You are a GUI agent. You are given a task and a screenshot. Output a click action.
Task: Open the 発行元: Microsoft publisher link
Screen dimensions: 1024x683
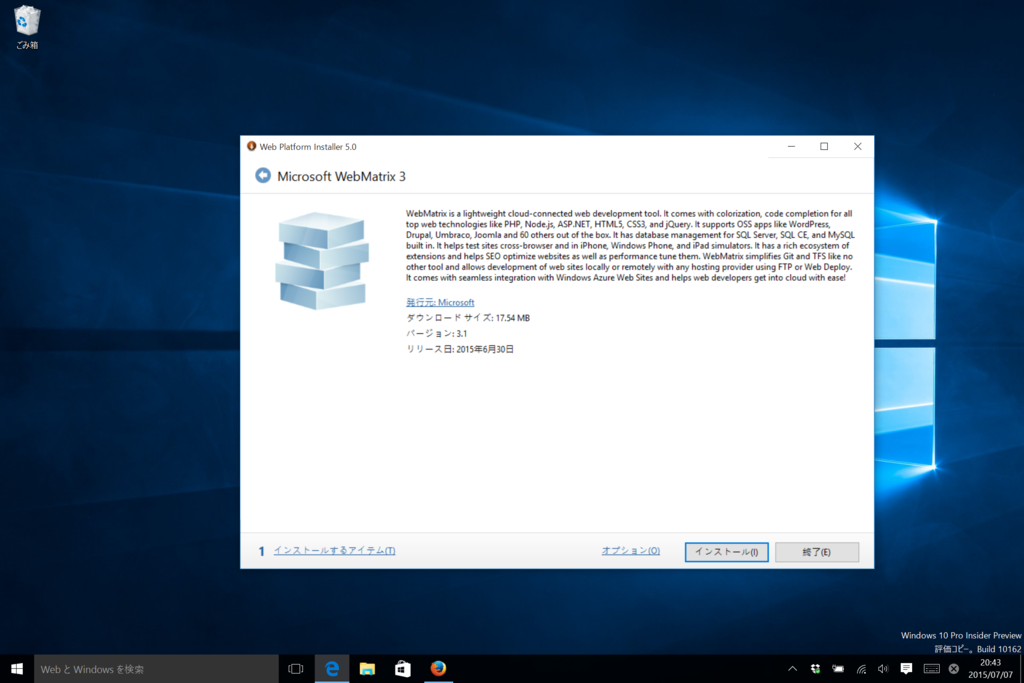tap(440, 302)
